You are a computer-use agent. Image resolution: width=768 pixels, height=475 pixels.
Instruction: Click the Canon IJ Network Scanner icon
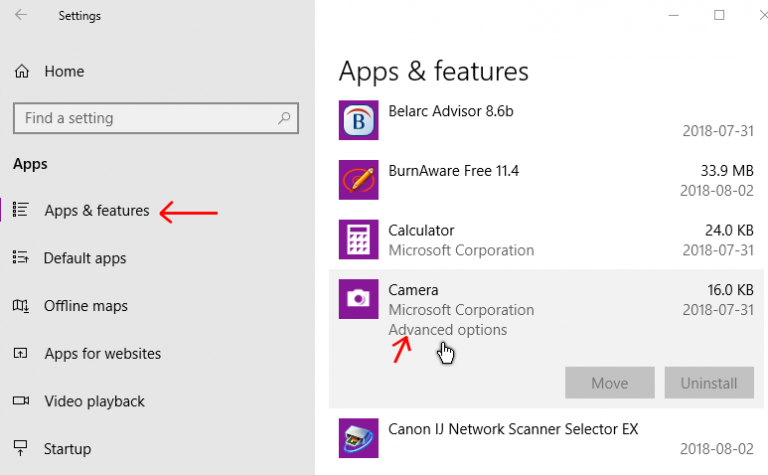[x=359, y=438]
